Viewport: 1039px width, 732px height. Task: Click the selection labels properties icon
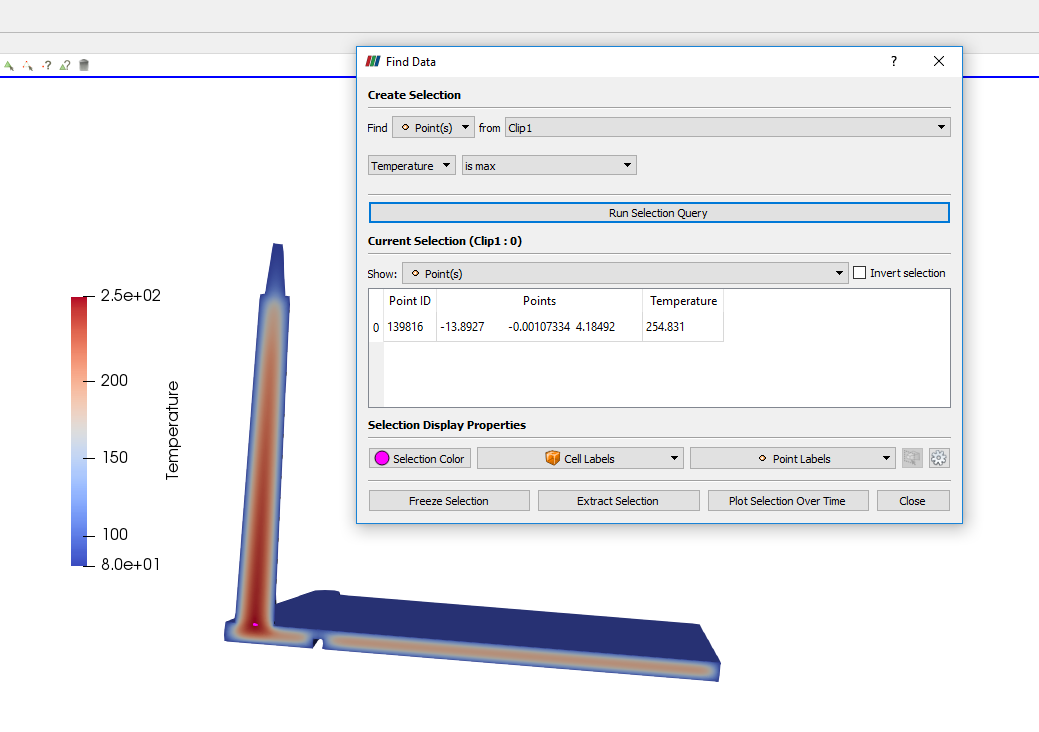pyautogui.click(x=911, y=457)
